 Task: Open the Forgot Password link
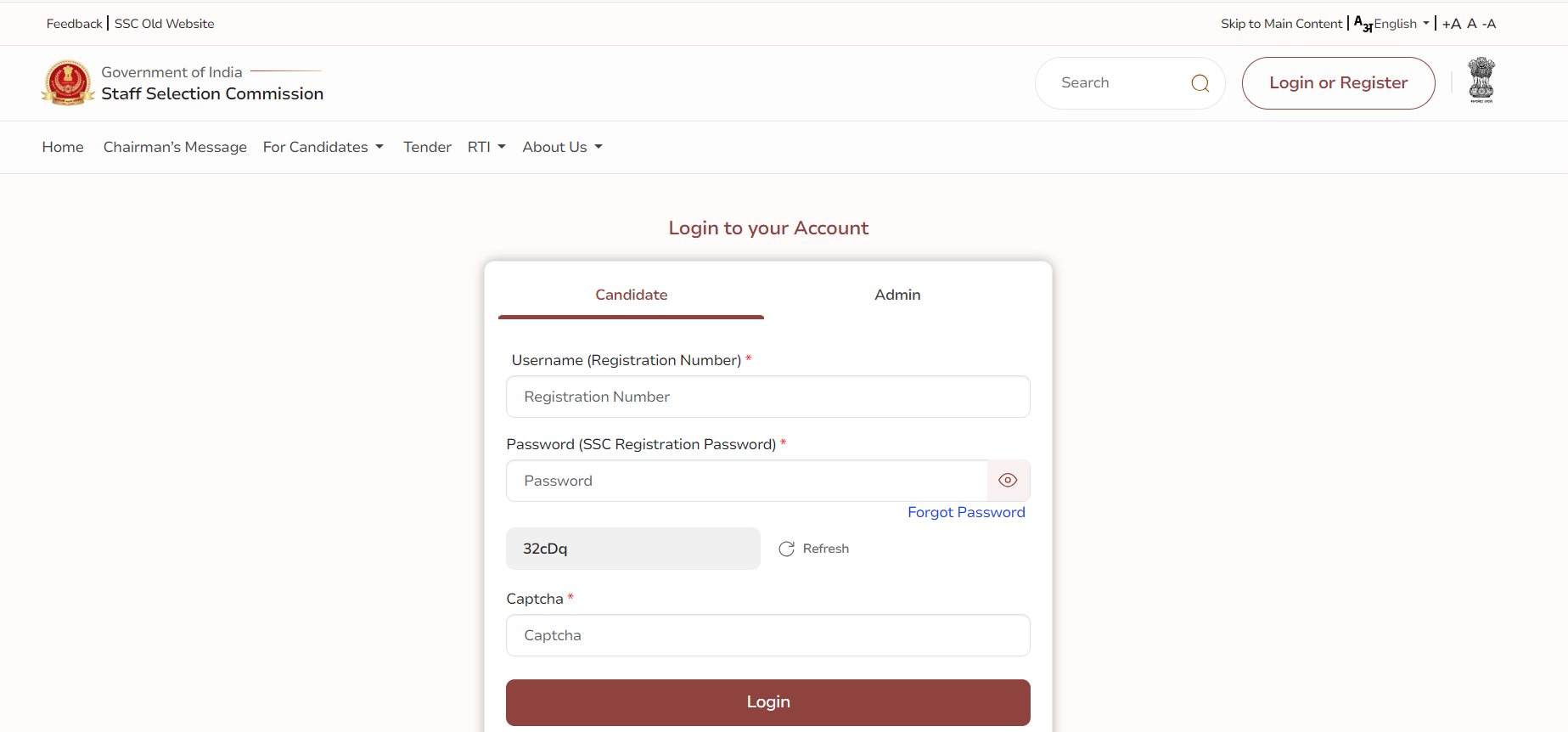click(x=966, y=512)
